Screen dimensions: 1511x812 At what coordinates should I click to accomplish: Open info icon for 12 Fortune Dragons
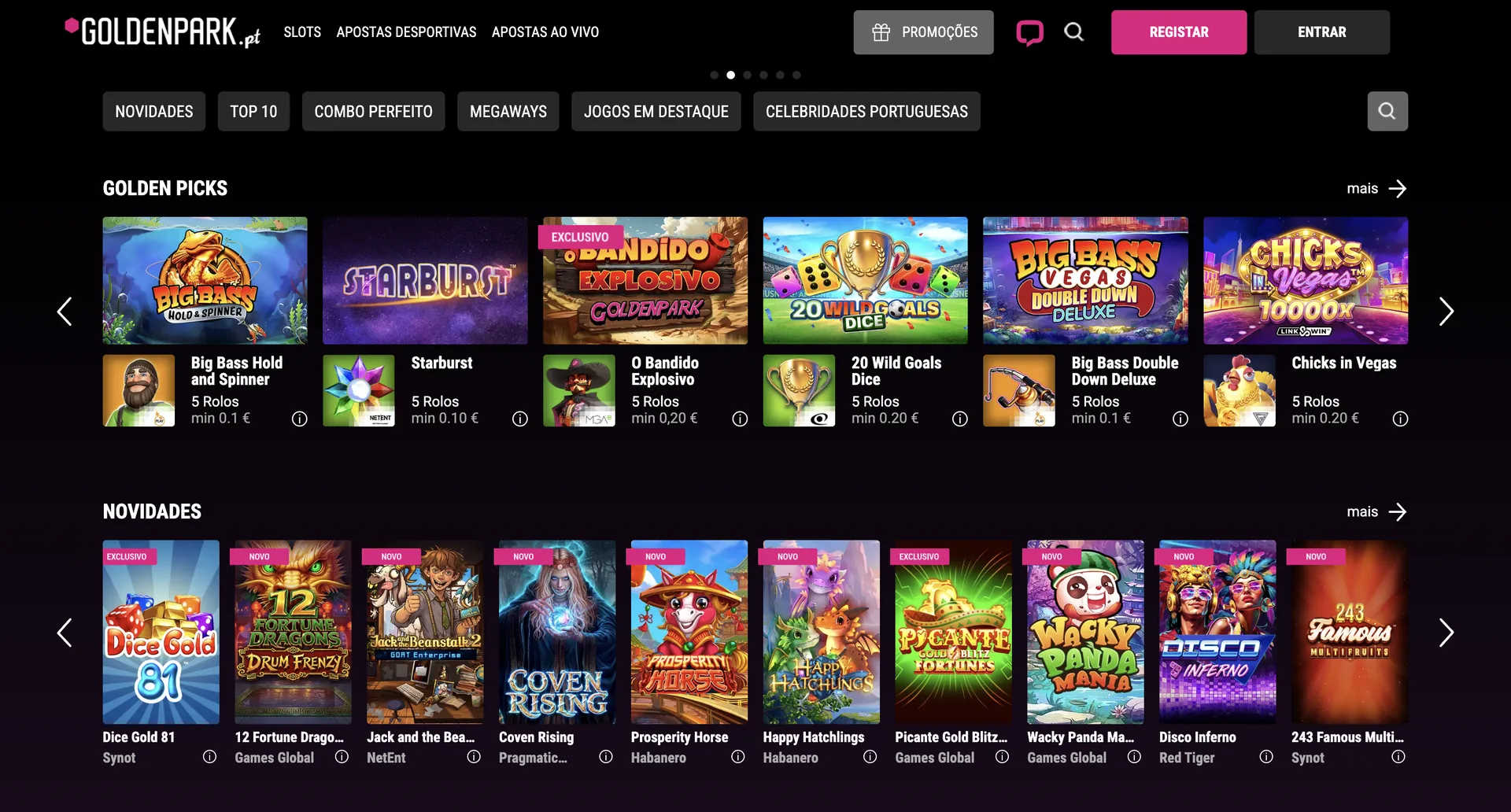click(342, 757)
